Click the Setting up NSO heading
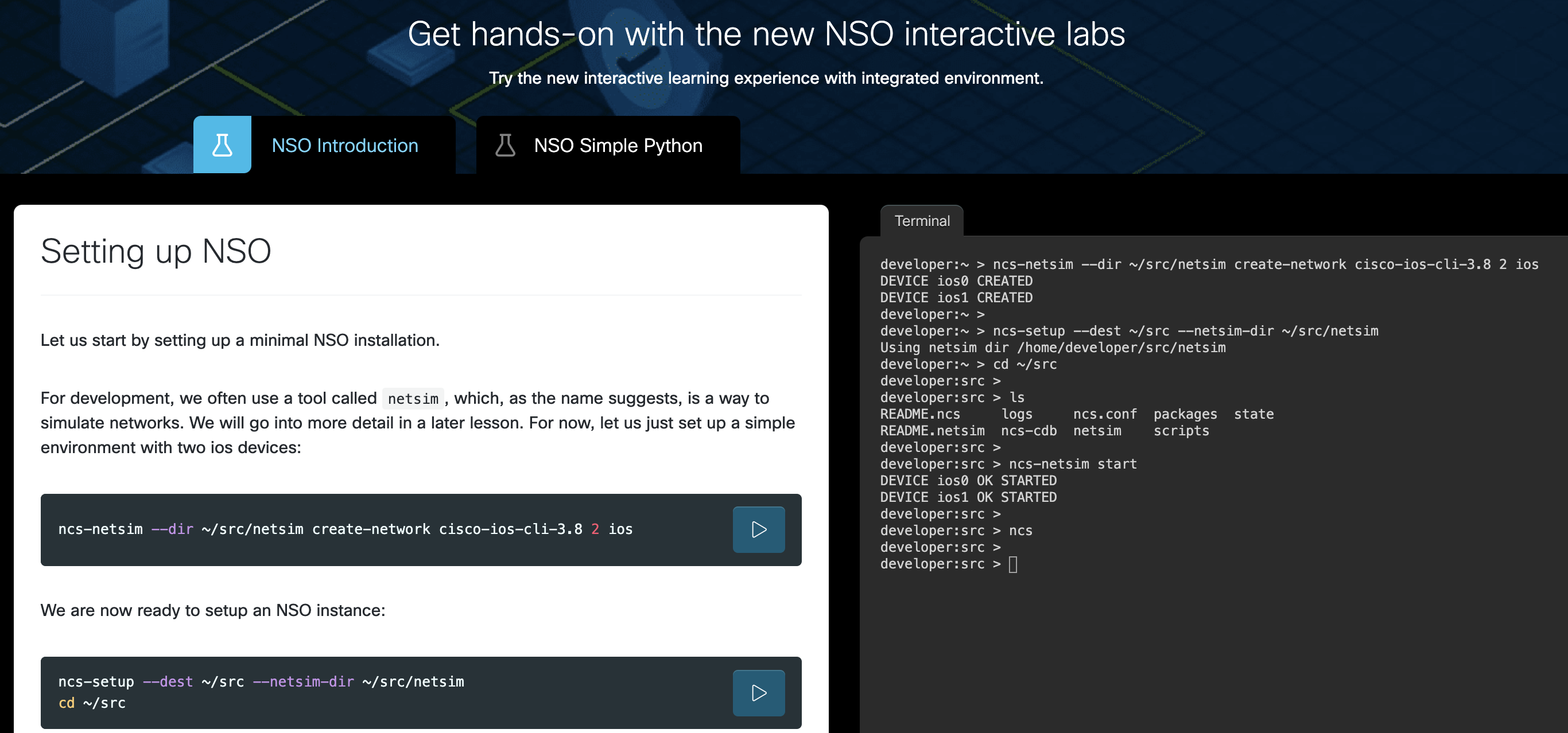The image size is (1568, 733). pos(156,251)
